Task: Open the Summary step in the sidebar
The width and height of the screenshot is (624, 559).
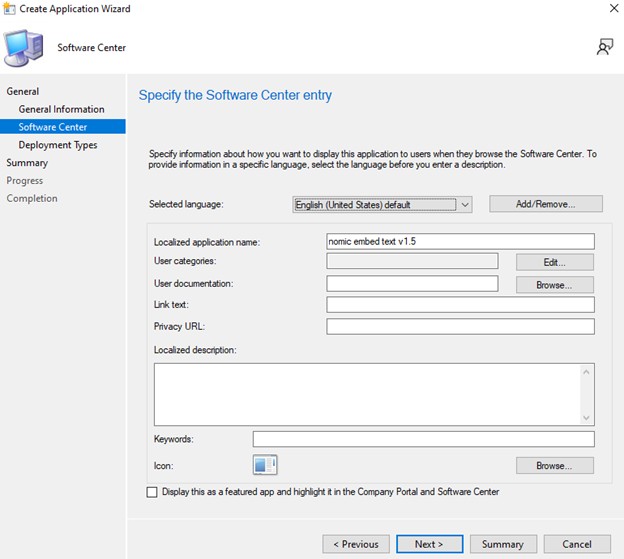Action: tap(27, 163)
